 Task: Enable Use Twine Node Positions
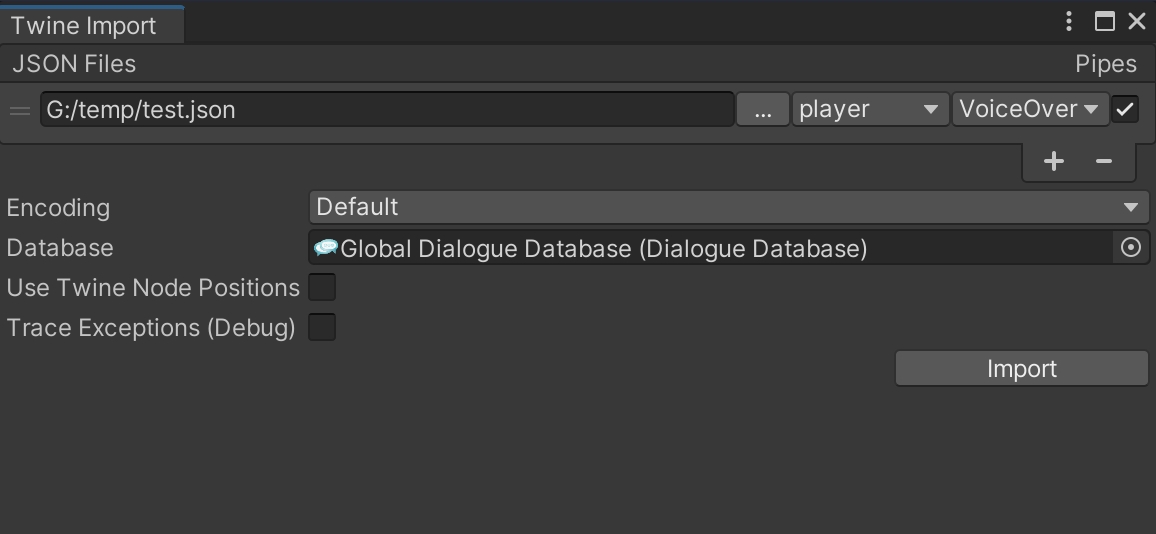point(322,288)
